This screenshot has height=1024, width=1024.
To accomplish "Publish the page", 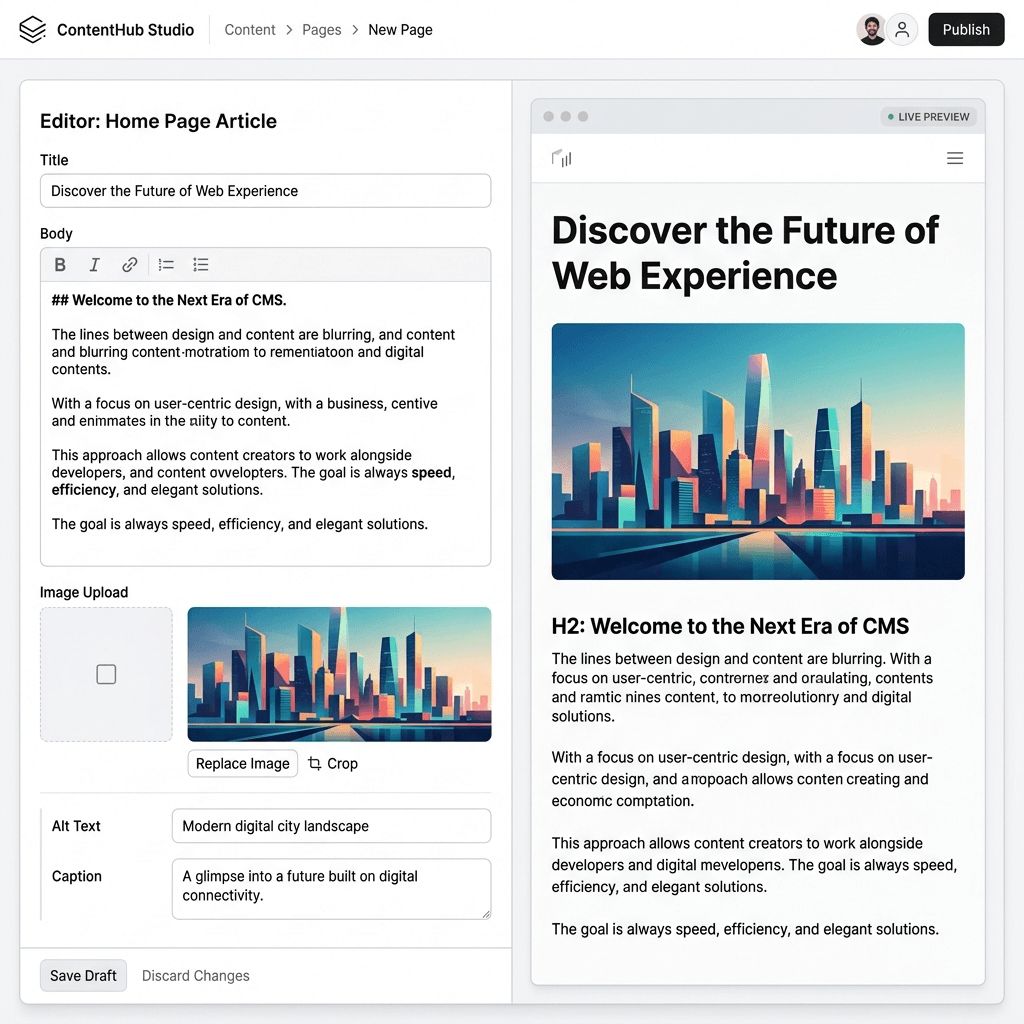I will 966,29.
